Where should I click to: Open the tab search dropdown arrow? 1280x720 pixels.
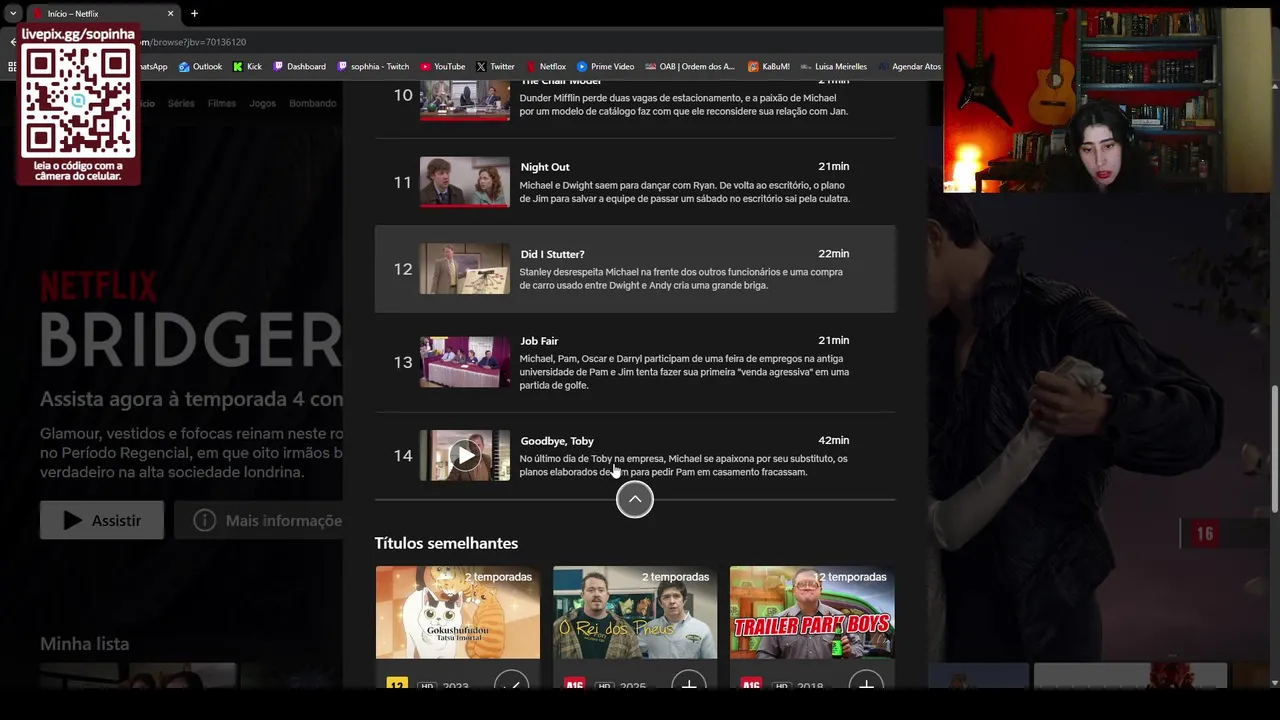(x=13, y=13)
